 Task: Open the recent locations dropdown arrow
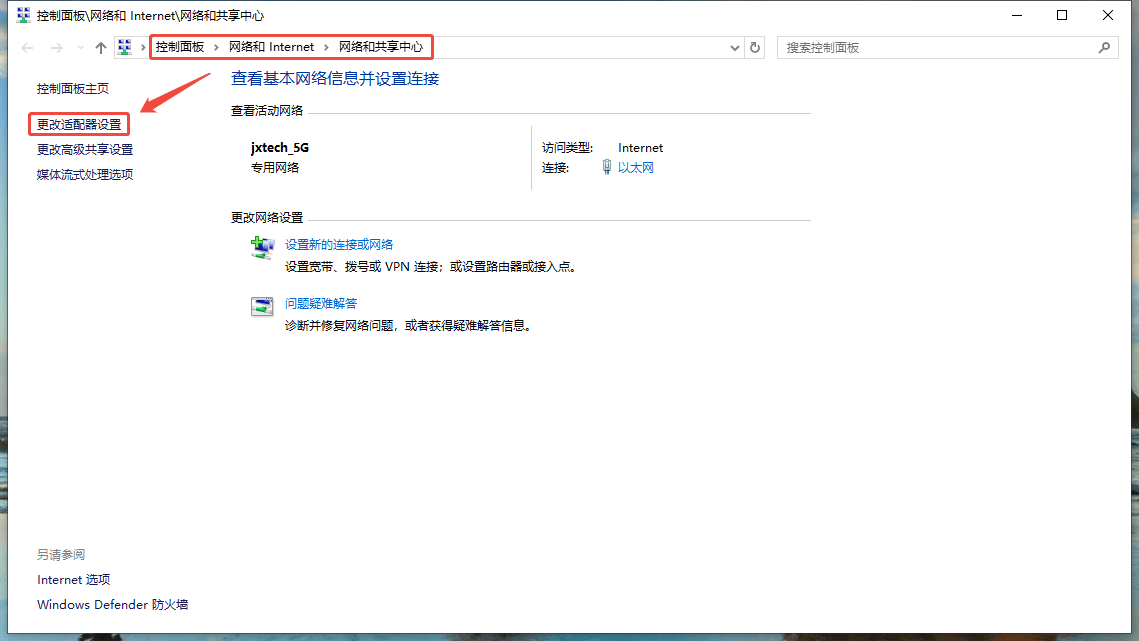coord(80,47)
